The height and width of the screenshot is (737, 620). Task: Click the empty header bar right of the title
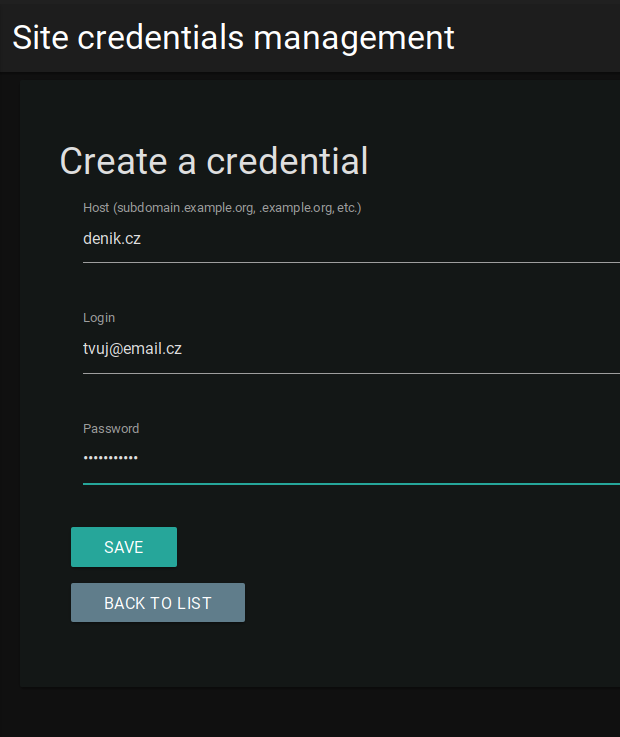tap(540, 37)
